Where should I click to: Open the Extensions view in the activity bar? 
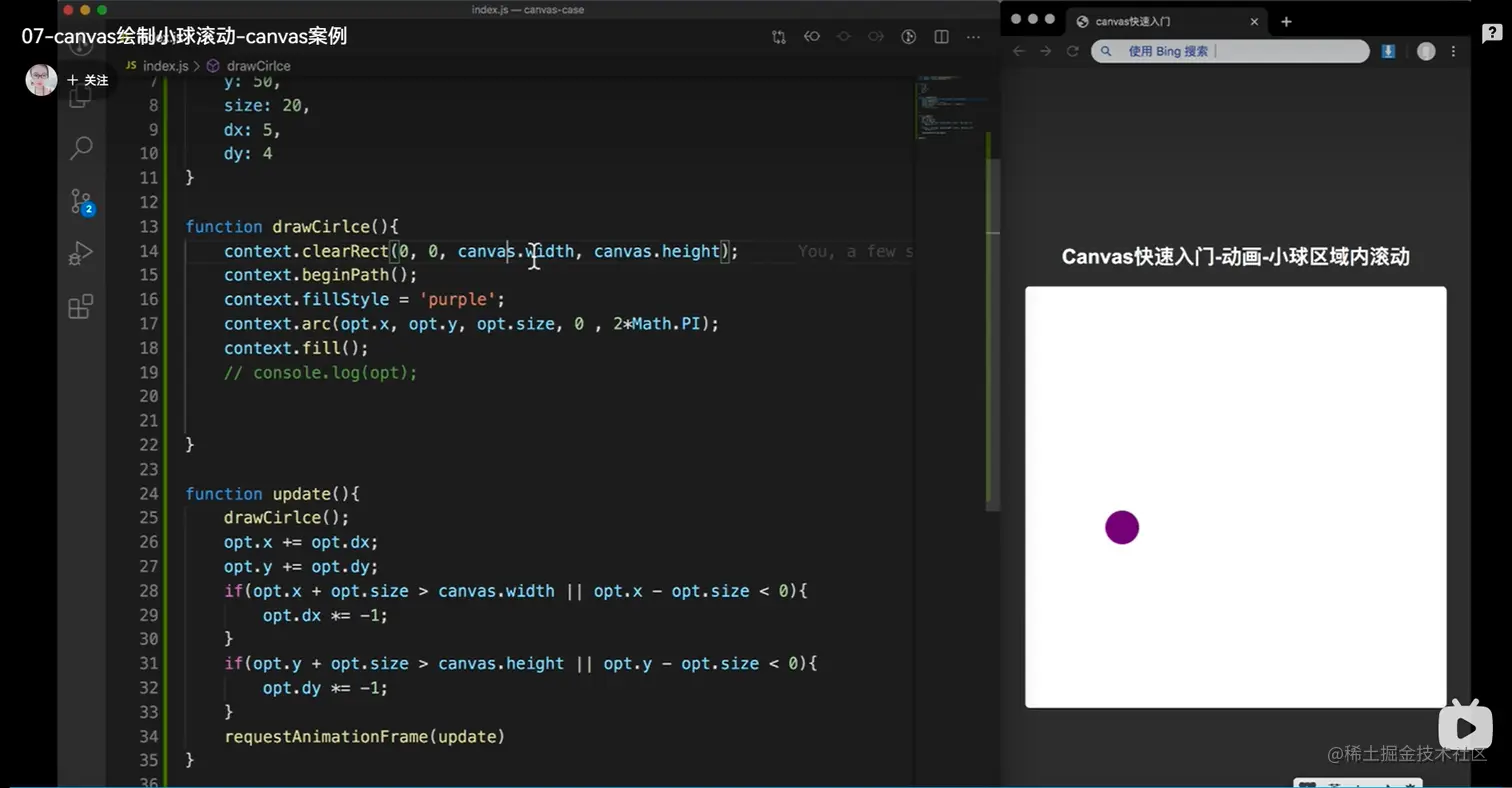(x=81, y=306)
